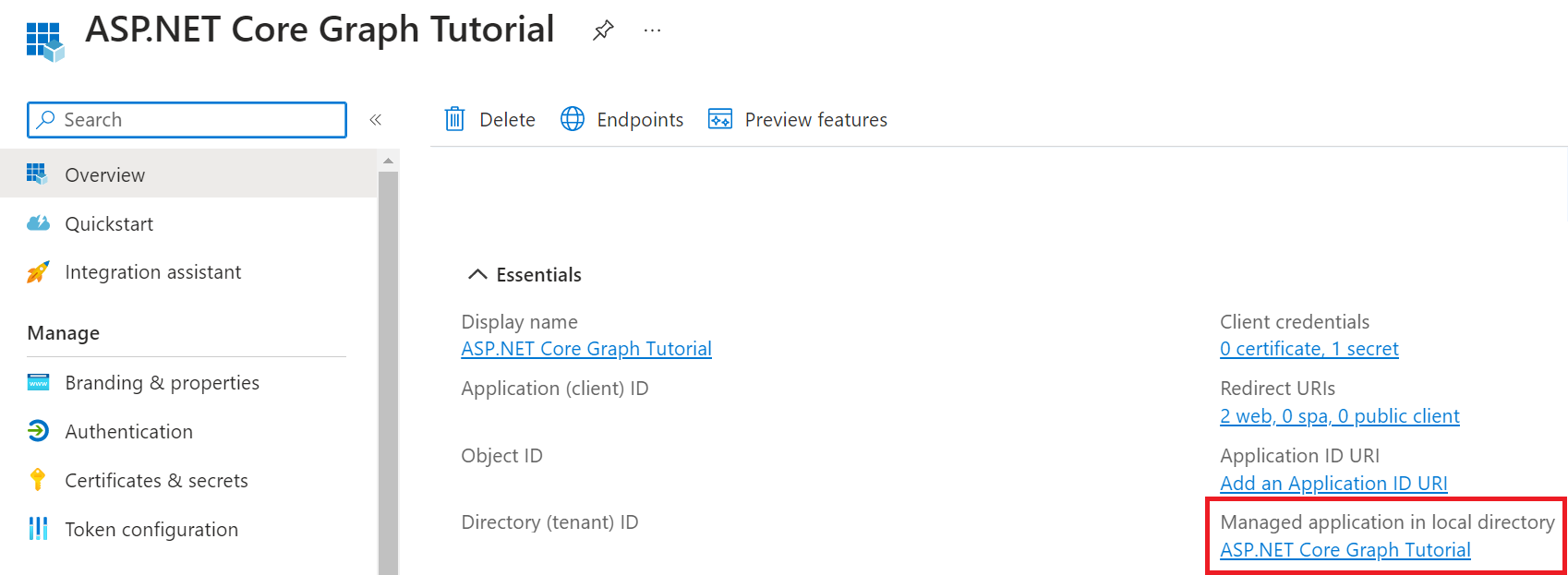The image size is (1568, 575).
Task: Select the Integration assistant rocket icon
Action: pyautogui.click(x=38, y=272)
